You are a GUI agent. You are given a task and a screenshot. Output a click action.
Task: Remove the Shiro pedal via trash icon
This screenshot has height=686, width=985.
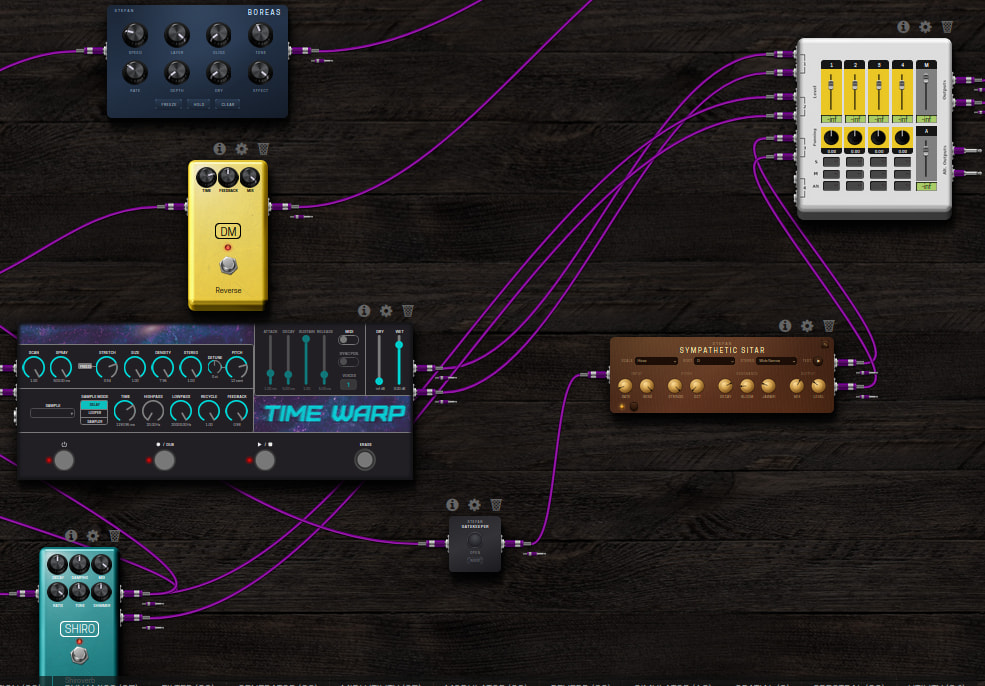coord(114,535)
